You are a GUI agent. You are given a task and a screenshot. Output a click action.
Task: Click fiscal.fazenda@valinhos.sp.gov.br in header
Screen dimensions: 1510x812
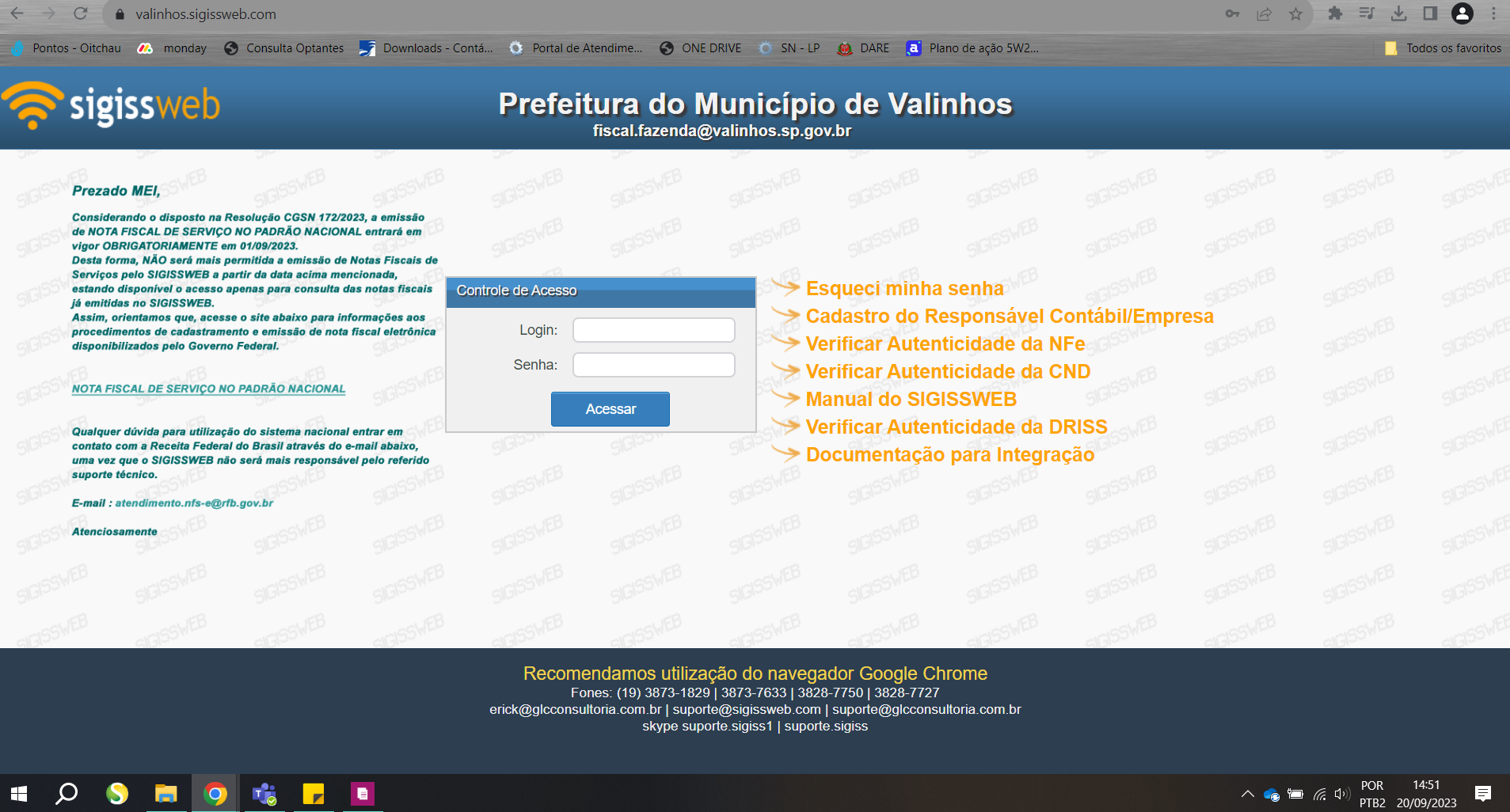[722, 131]
